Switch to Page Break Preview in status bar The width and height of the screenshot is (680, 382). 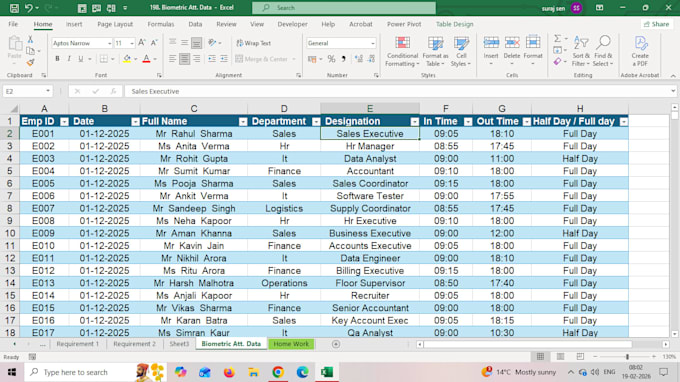[x=580, y=356]
